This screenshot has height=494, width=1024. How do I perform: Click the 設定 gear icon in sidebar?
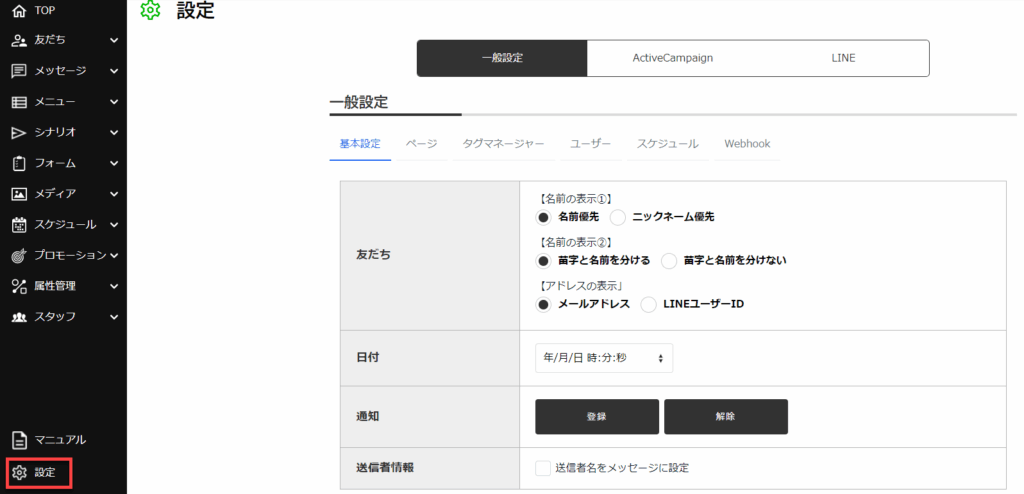coord(19,472)
